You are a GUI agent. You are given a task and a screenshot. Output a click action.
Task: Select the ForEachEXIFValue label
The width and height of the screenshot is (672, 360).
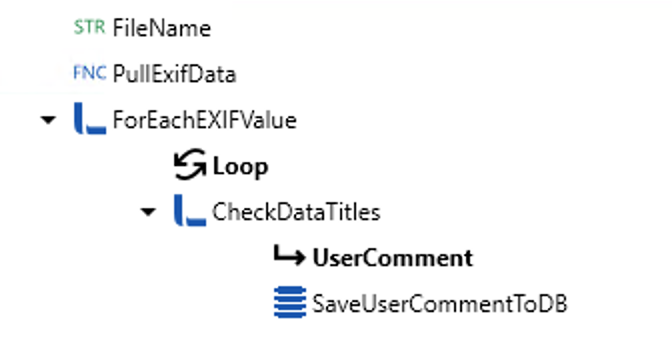click(x=205, y=120)
